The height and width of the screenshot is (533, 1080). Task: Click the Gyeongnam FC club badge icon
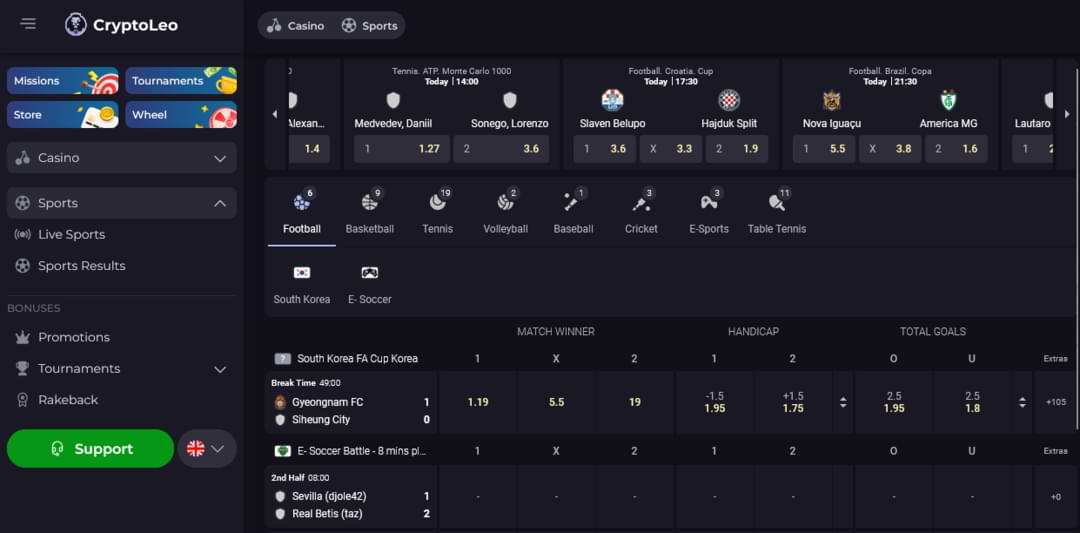280,402
